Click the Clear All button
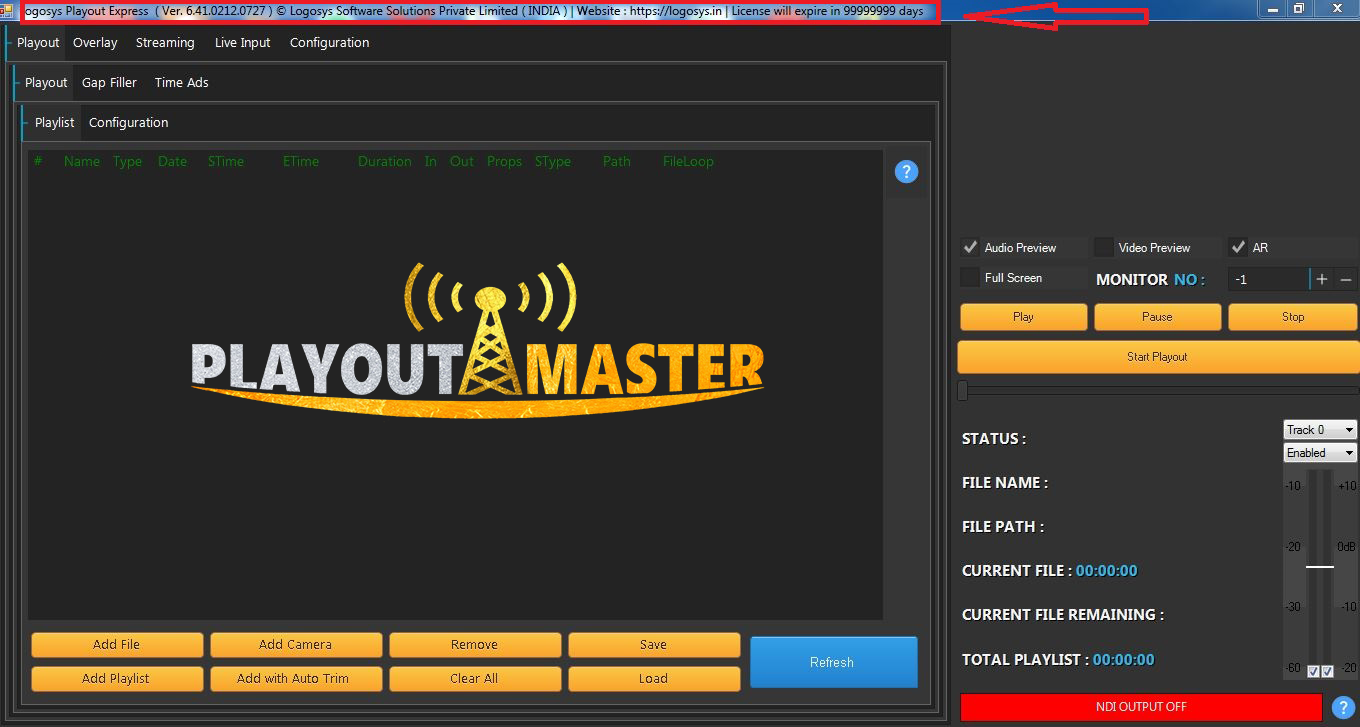Image resolution: width=1360 pixels, height=727 pixels. click(x=475, y=679)
